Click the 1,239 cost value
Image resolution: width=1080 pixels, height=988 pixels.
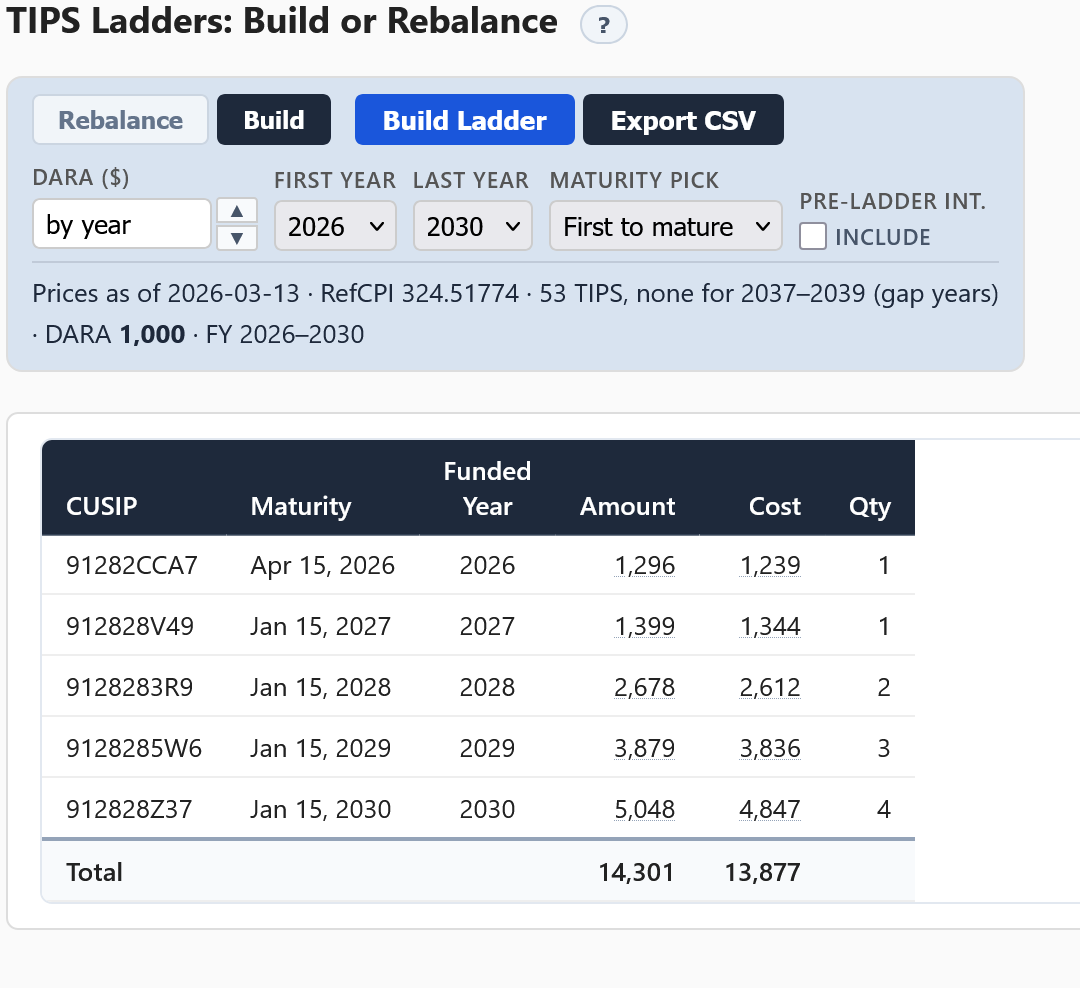[770, 566]
